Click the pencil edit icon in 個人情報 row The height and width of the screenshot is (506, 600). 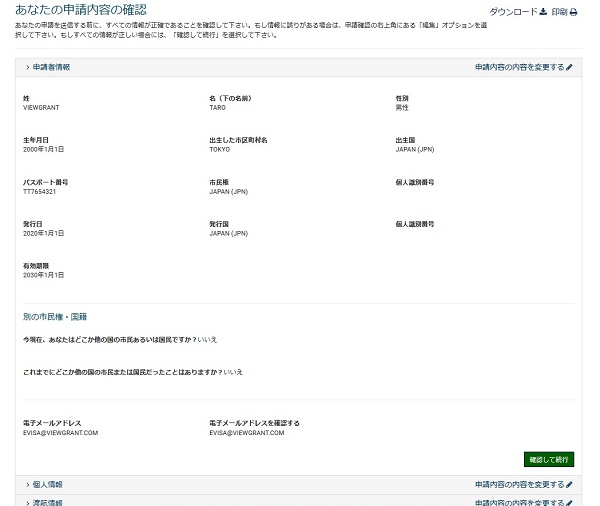point(569,484)
